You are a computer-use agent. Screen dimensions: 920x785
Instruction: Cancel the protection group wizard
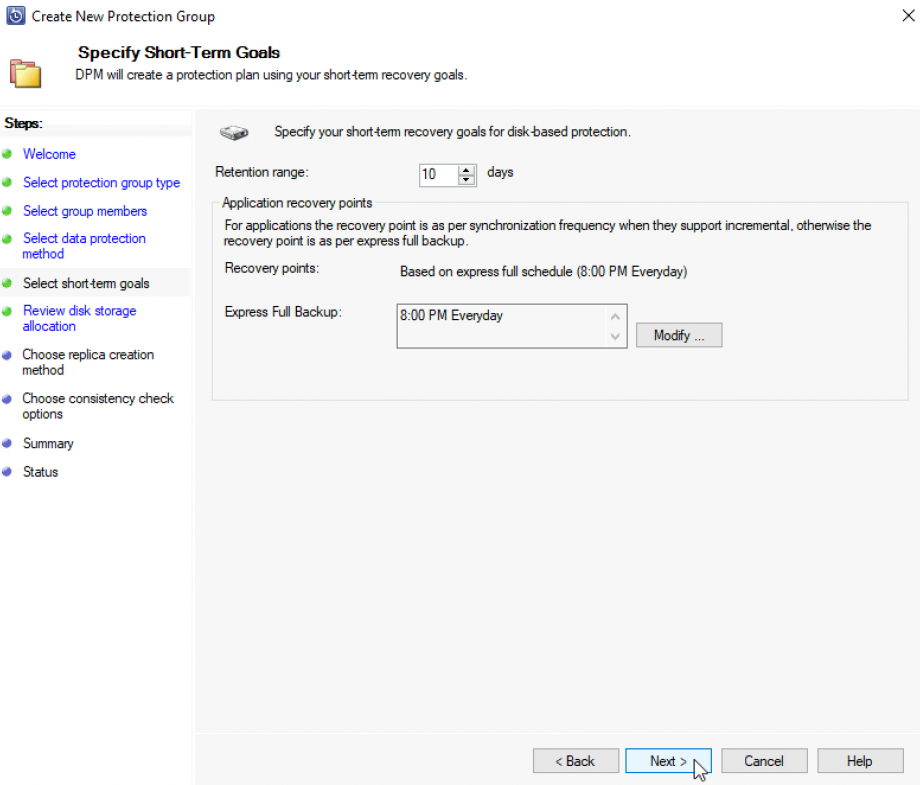(x=763, y=760)
